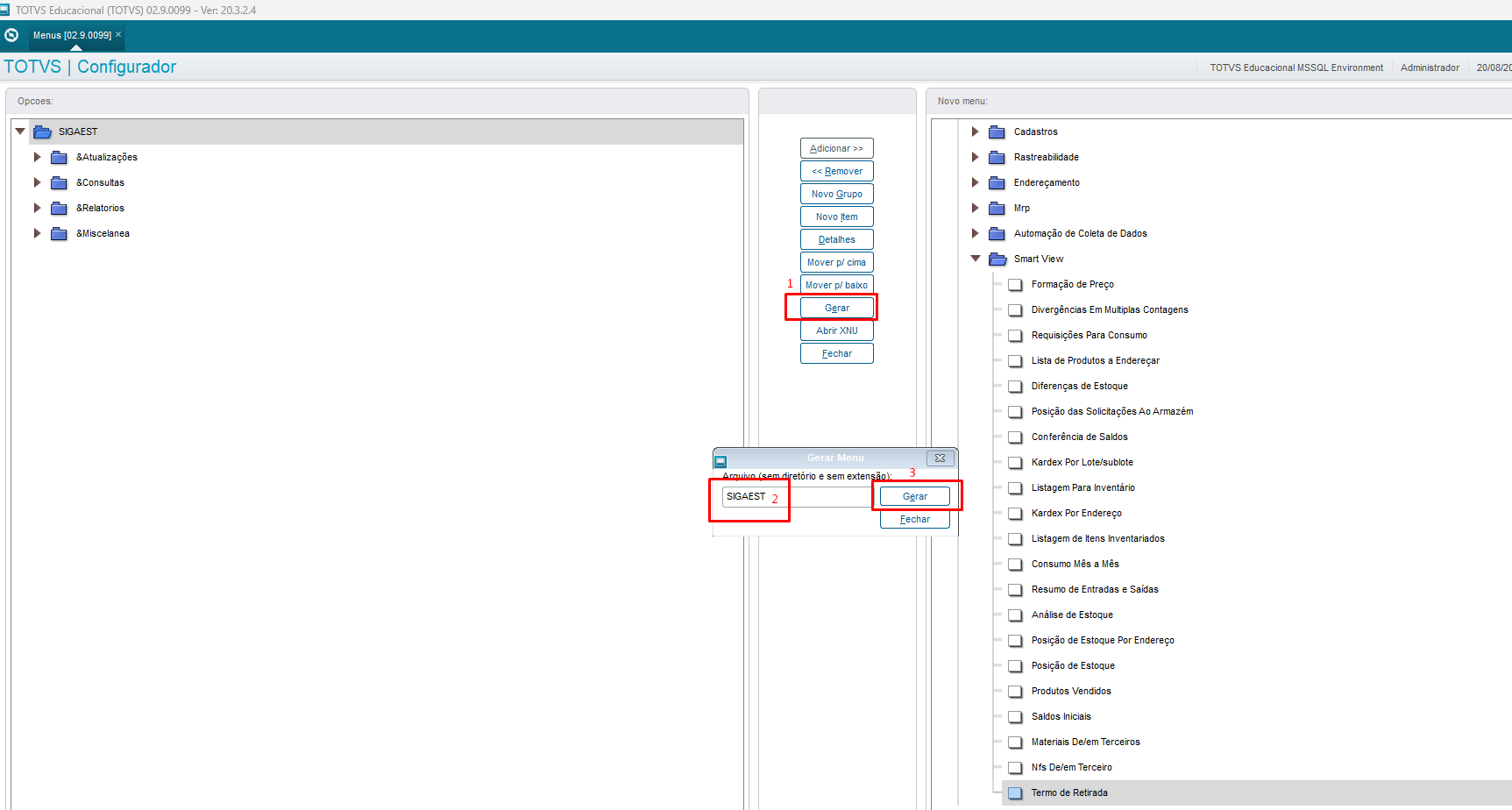Select Resumo de Entradas e Saídas
The width and height of the screenshot is (1512, 810).
1095,589
